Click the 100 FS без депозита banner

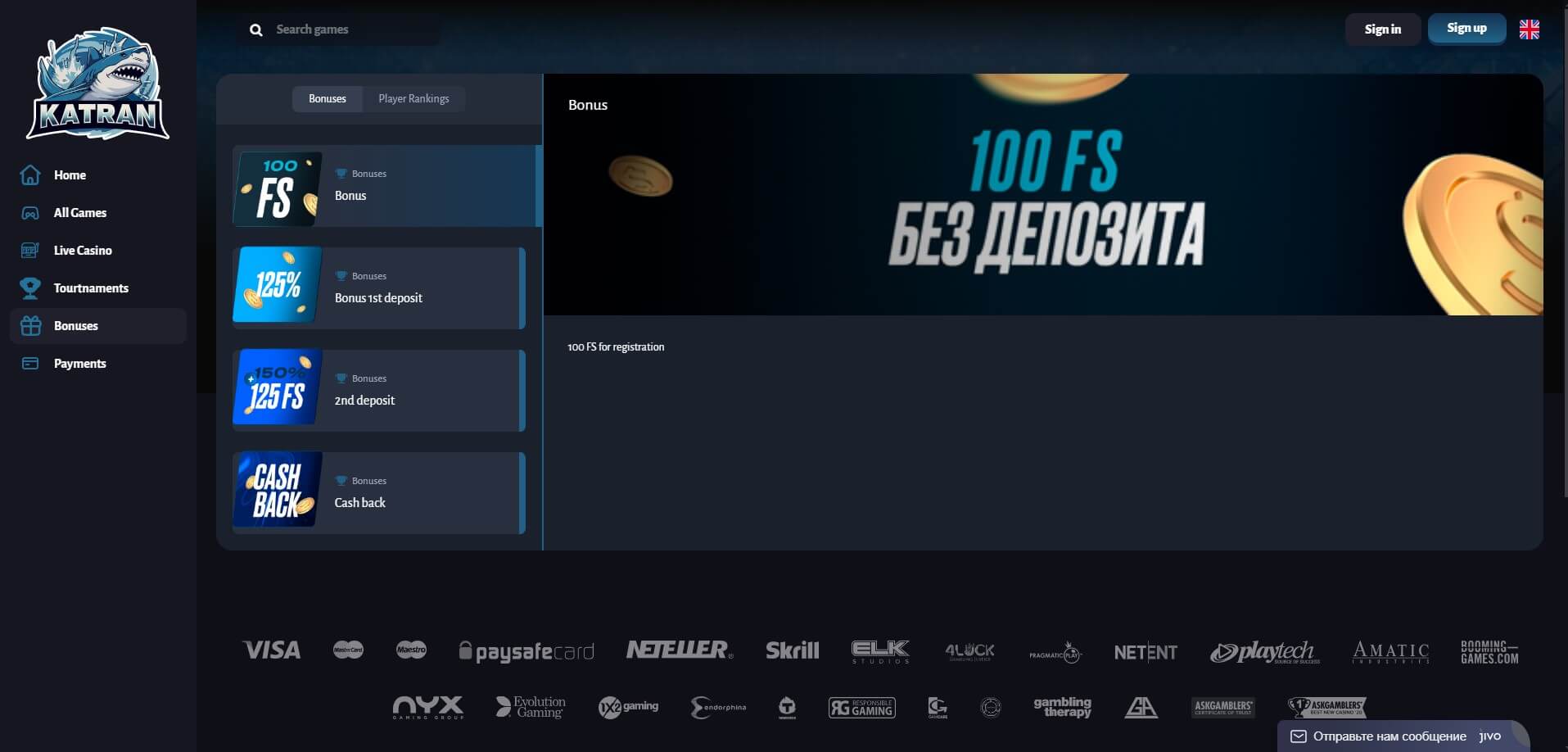(1043, 195)
